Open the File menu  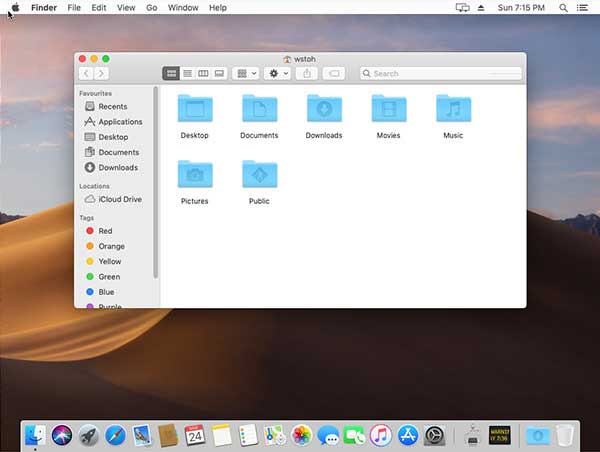click(x=74, y=7)
